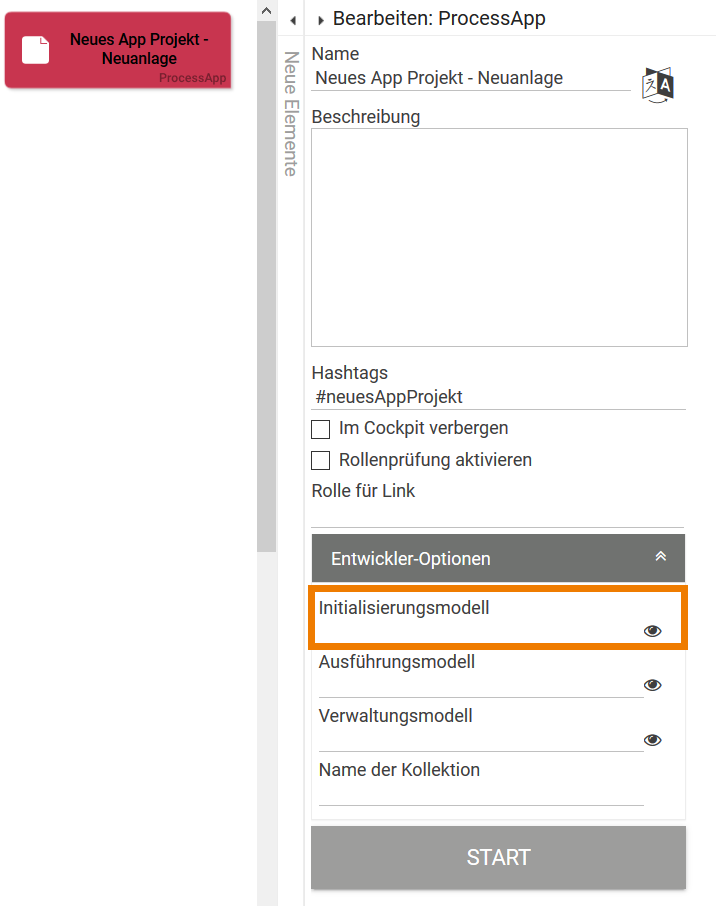
Task: Enable the Im Cockpit verbergen checkbox
Action: tap(321, 429)
